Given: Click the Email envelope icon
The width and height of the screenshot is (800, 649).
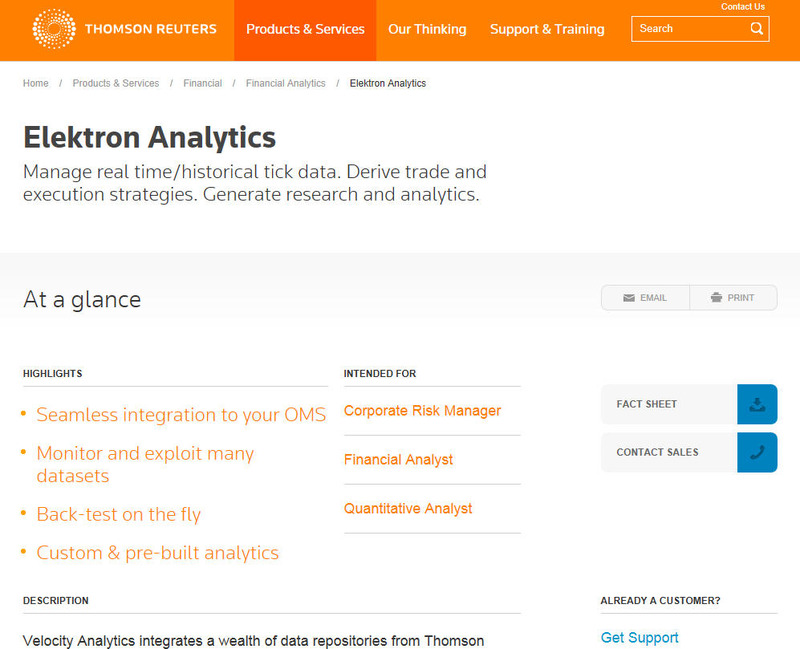Looking at the screenshot, I should [629, 298].
